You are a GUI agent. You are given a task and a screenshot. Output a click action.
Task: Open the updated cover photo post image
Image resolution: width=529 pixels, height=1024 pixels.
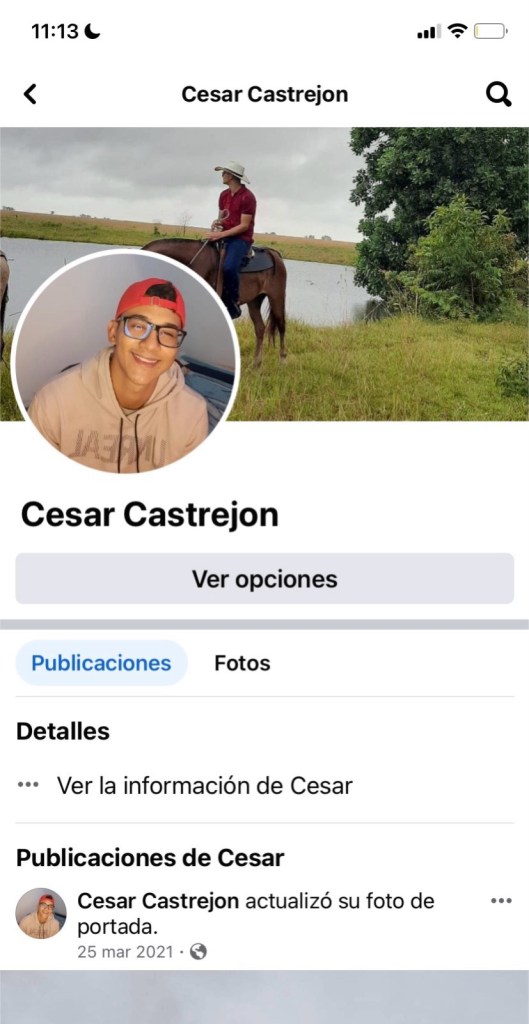[x=264, y=997]
